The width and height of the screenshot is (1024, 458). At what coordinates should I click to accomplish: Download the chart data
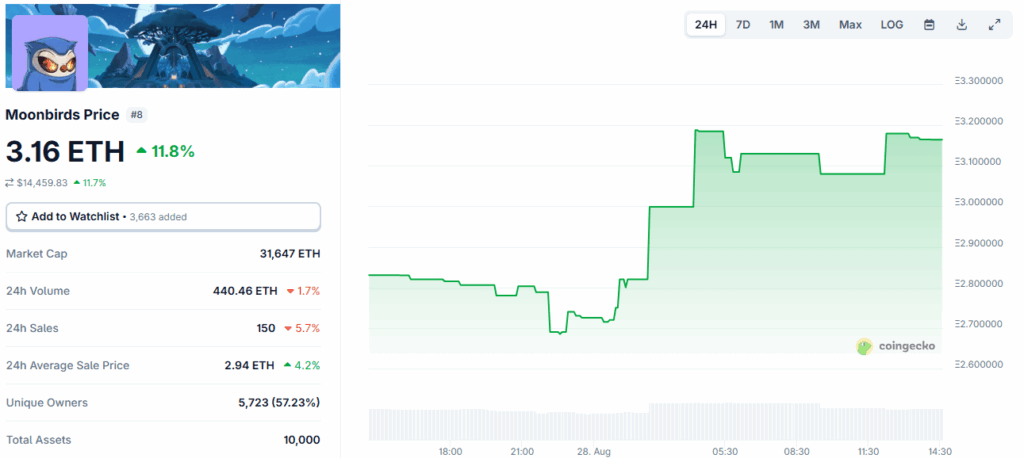point(962,25)
